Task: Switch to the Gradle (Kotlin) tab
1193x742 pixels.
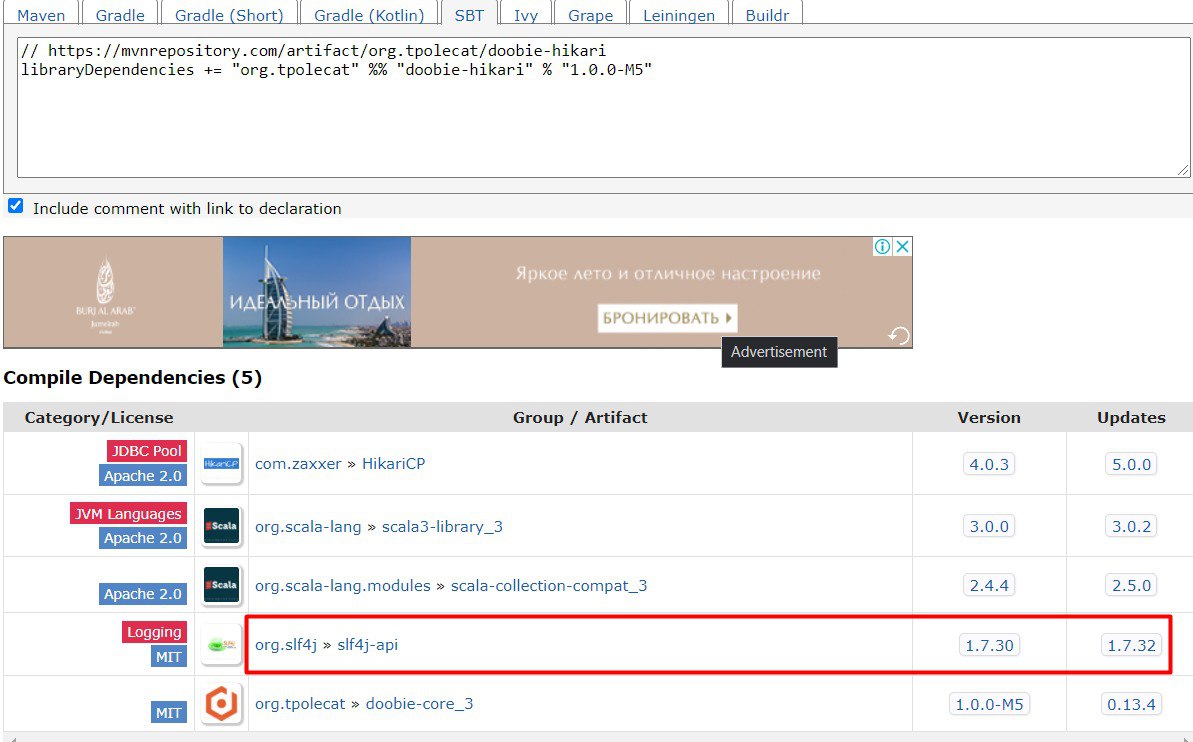Action: coord(369,15)
